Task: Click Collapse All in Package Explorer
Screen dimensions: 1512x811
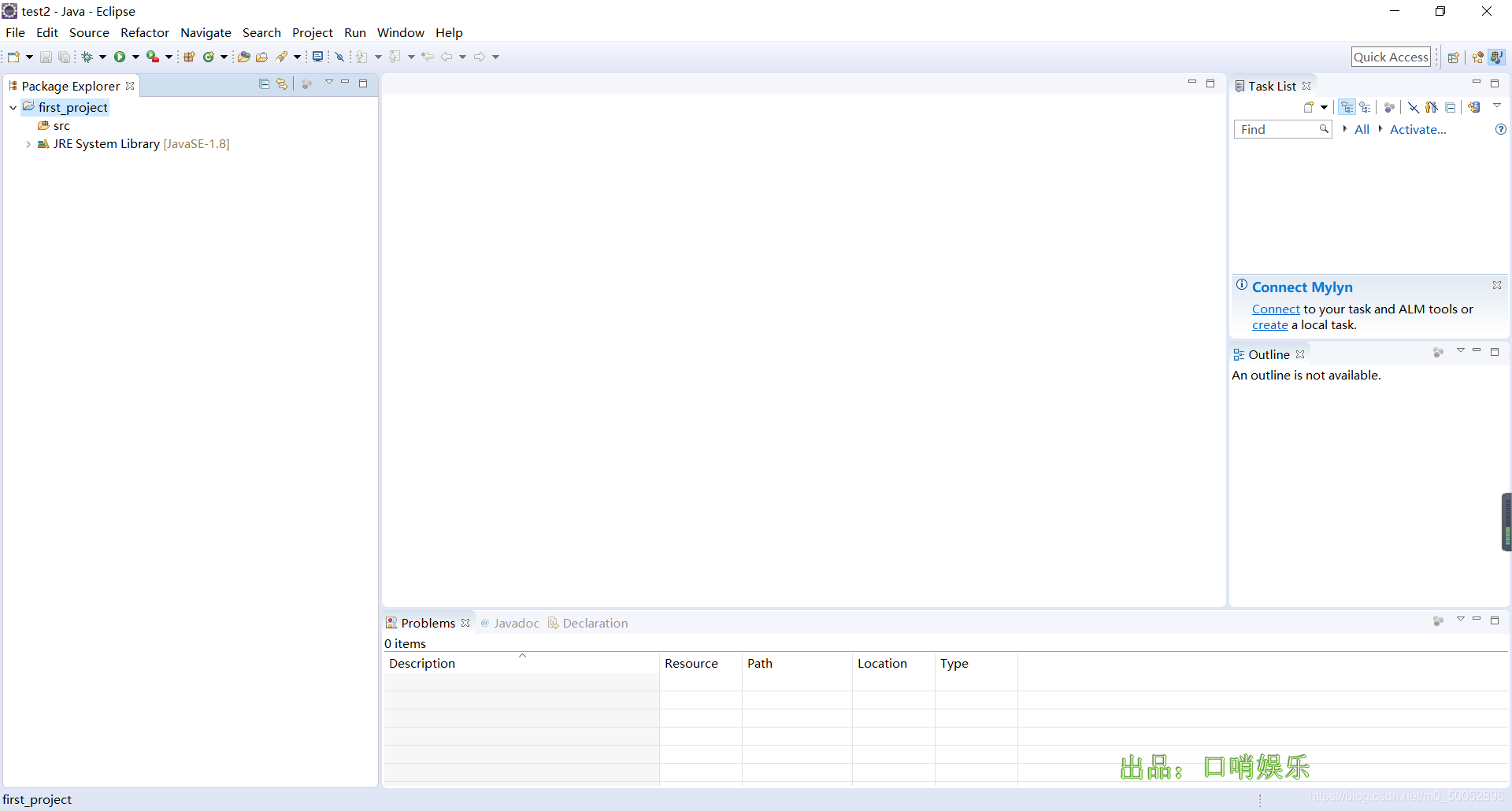Action: pos(264,84)
